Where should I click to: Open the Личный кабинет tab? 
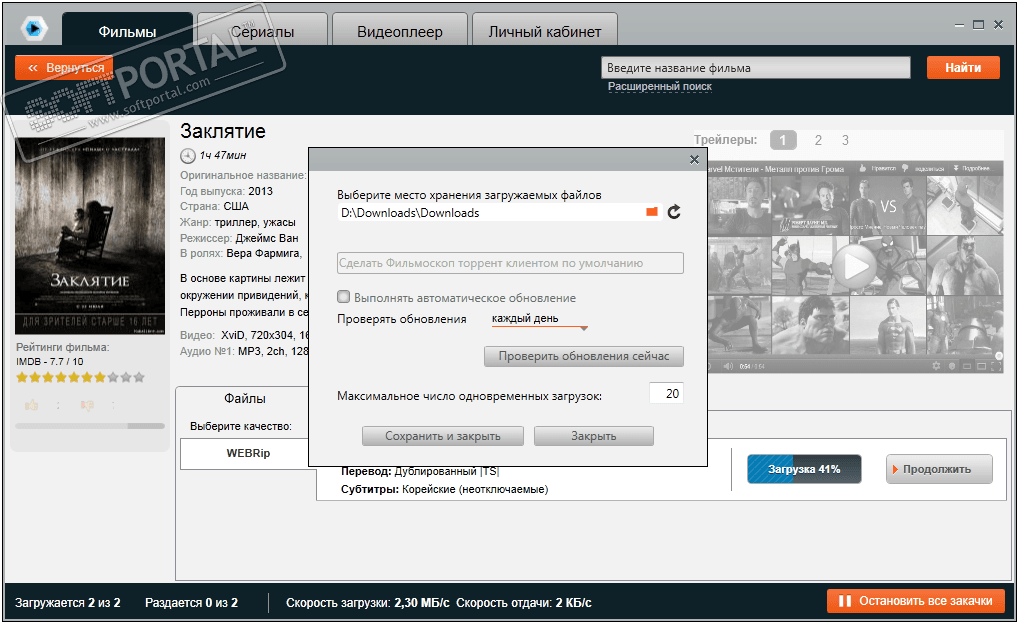coord(545,31)
